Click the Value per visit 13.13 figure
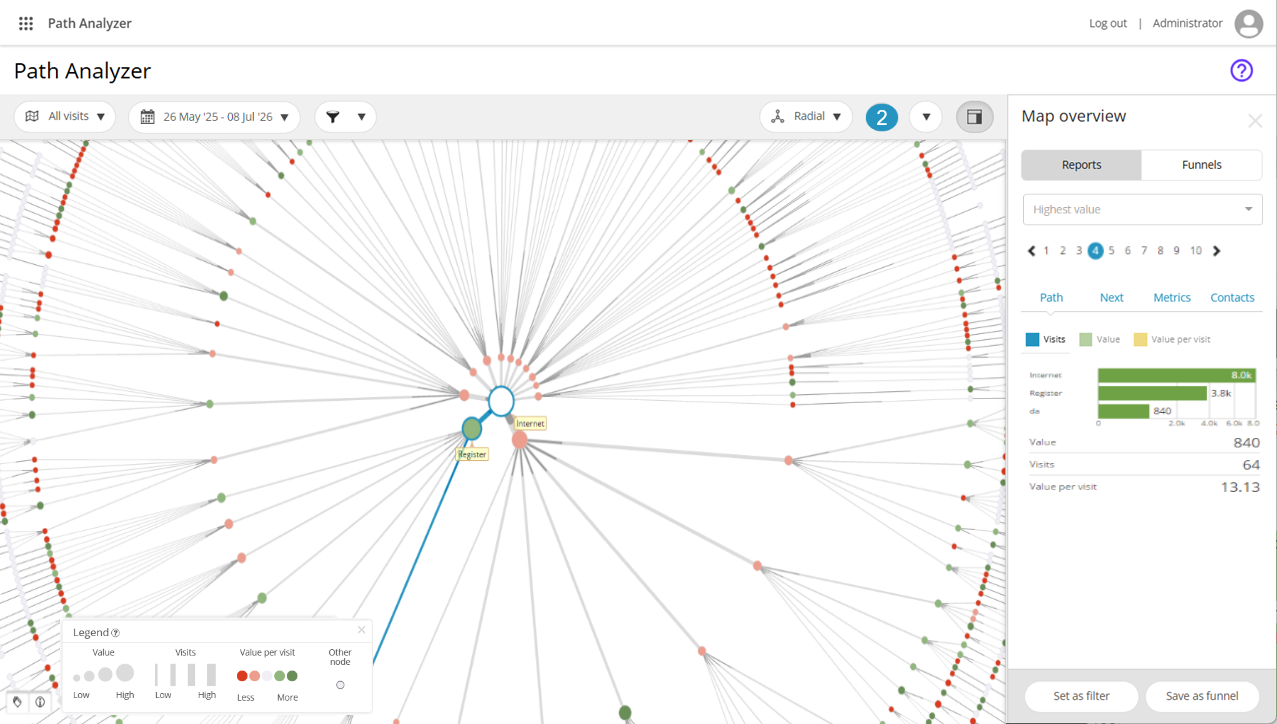 coord(1240,487)
